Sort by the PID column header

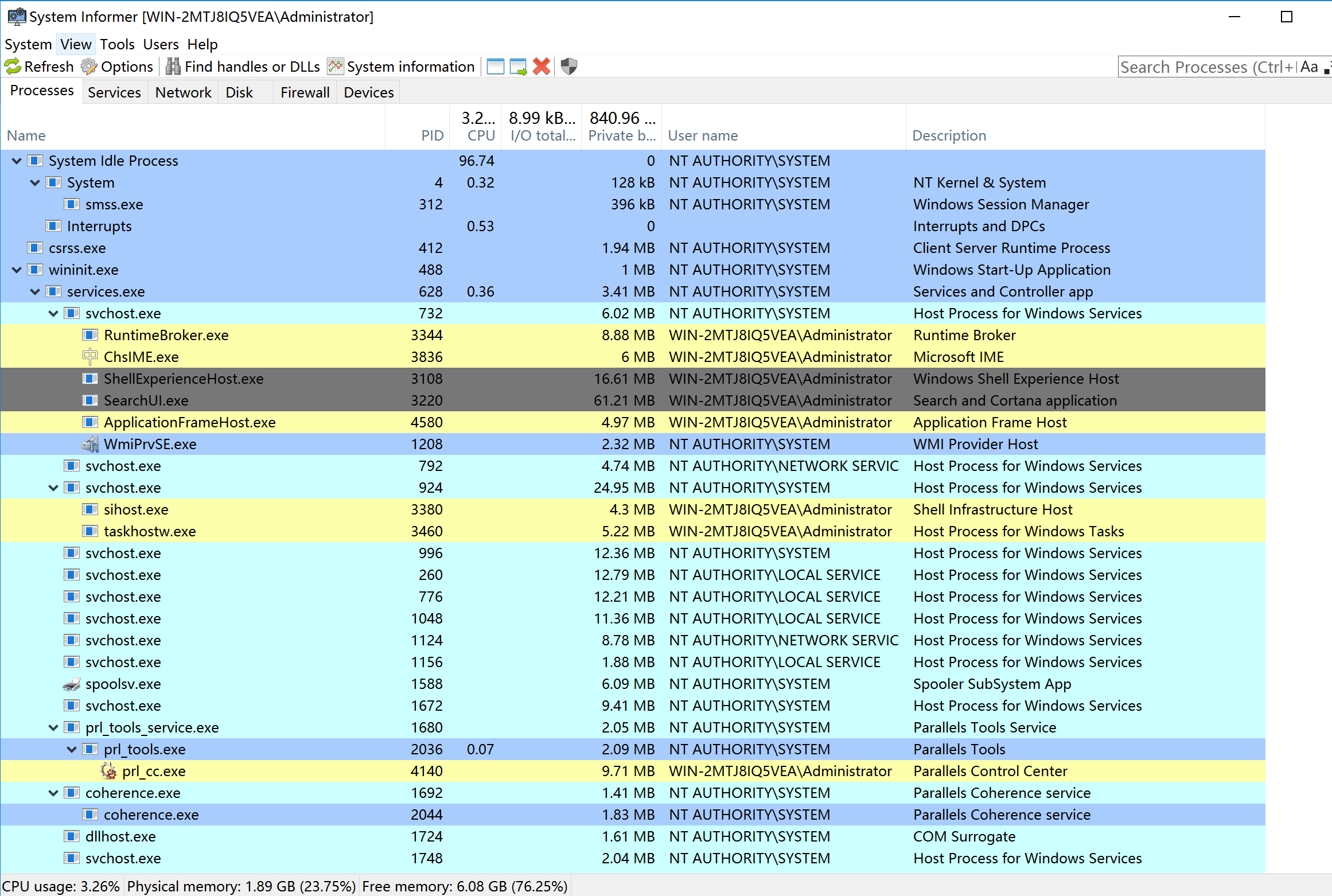[x=431, y=135]
